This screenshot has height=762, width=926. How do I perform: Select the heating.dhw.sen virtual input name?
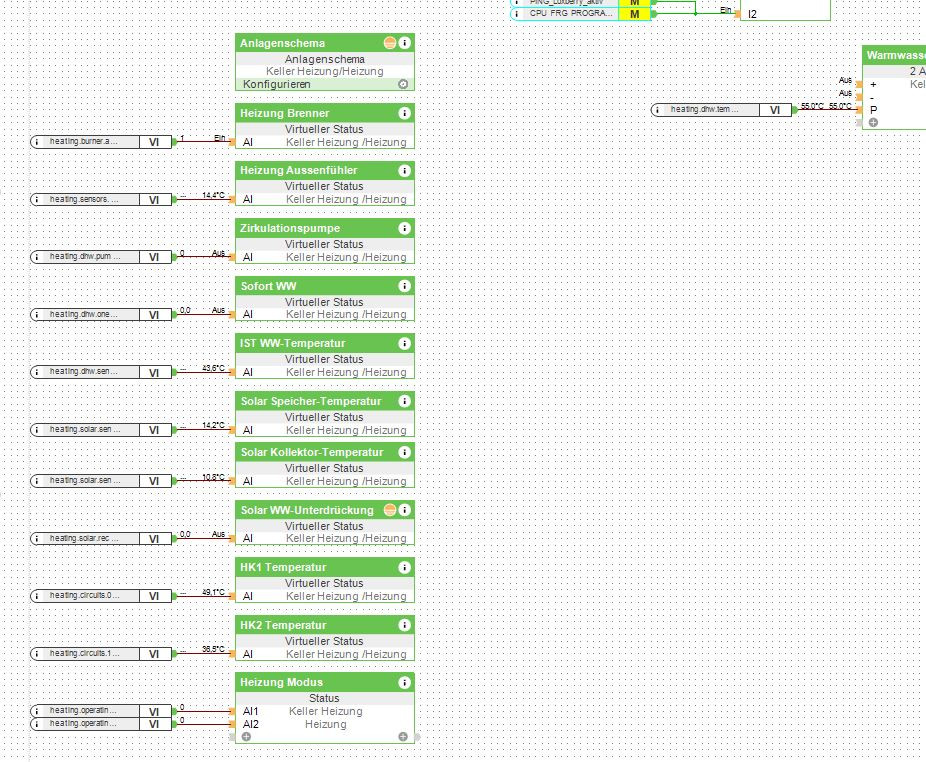(83, 372)
